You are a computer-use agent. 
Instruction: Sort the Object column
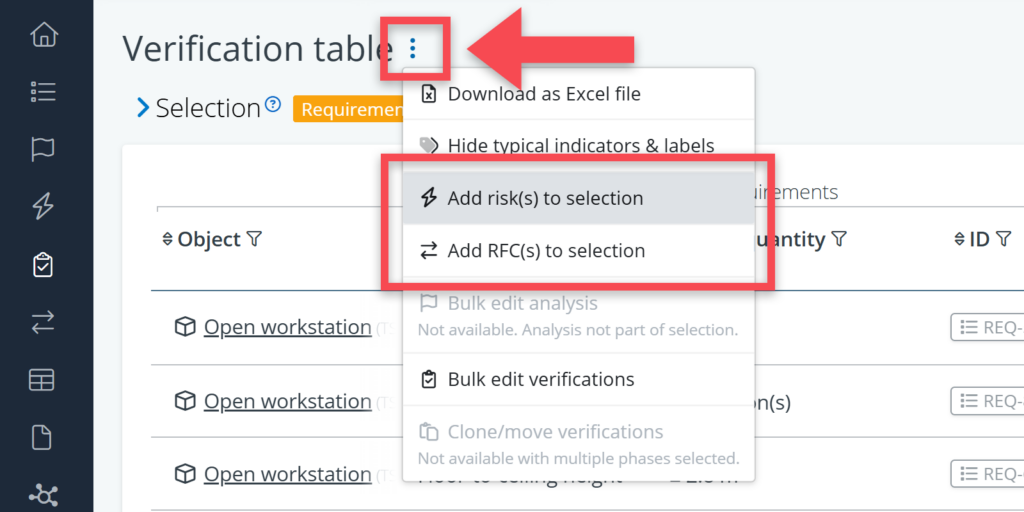click(x=167, y=240)
